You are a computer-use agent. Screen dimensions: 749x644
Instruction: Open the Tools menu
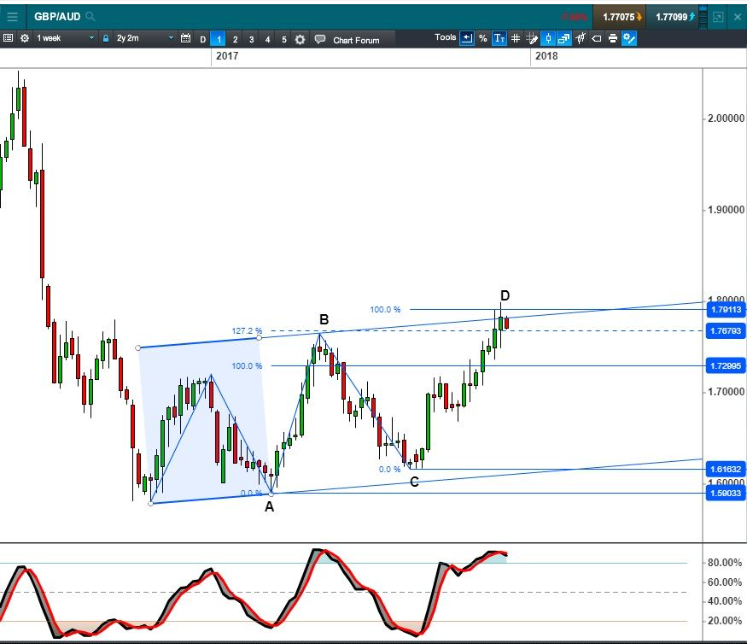click(x=445, y=38)
